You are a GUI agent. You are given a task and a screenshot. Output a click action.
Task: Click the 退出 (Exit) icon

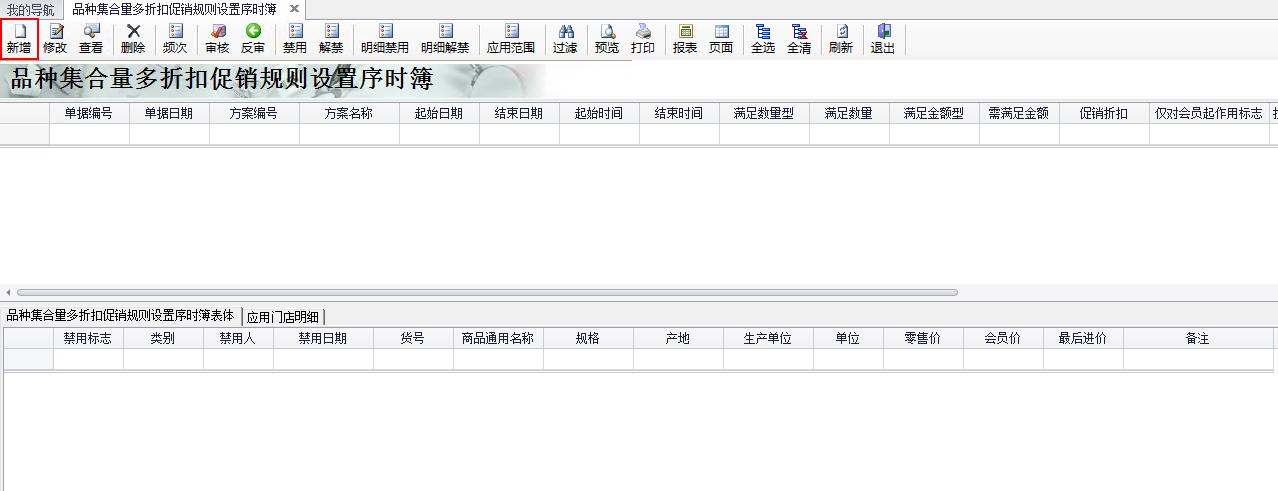(883, 39)
